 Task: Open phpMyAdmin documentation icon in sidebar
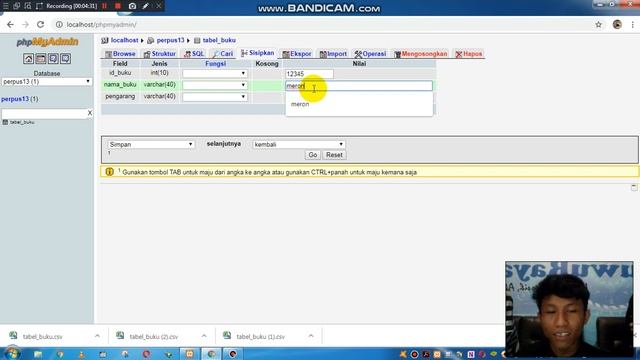tap(53, 59)
